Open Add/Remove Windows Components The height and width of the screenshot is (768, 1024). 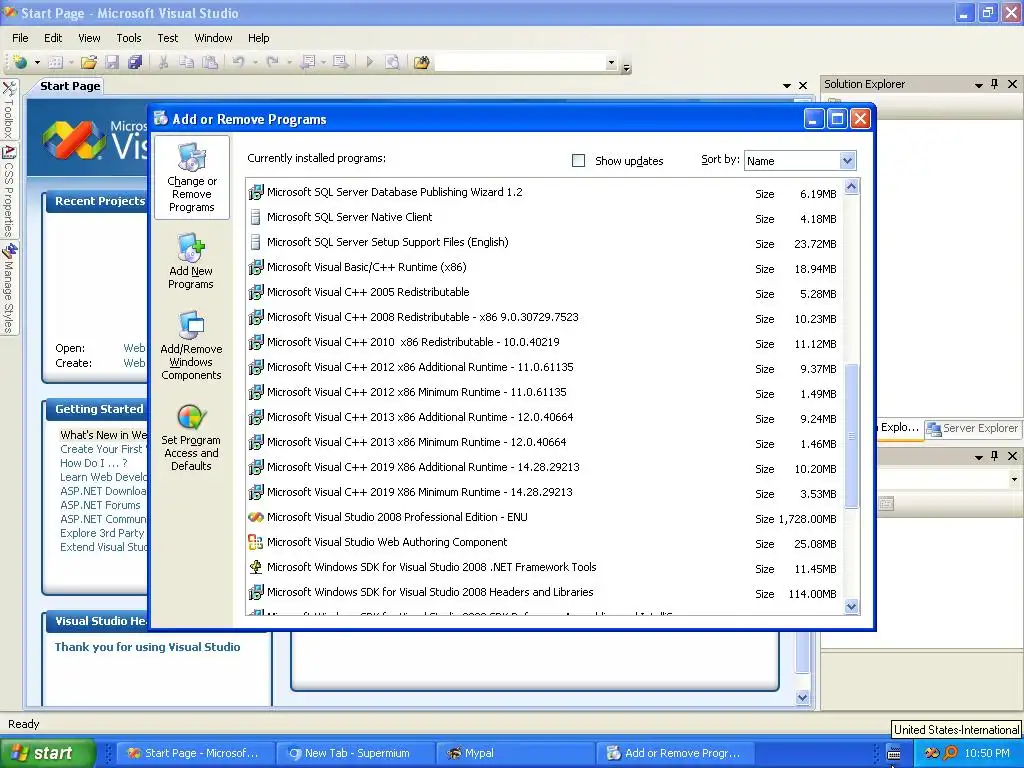coord(191,345)
